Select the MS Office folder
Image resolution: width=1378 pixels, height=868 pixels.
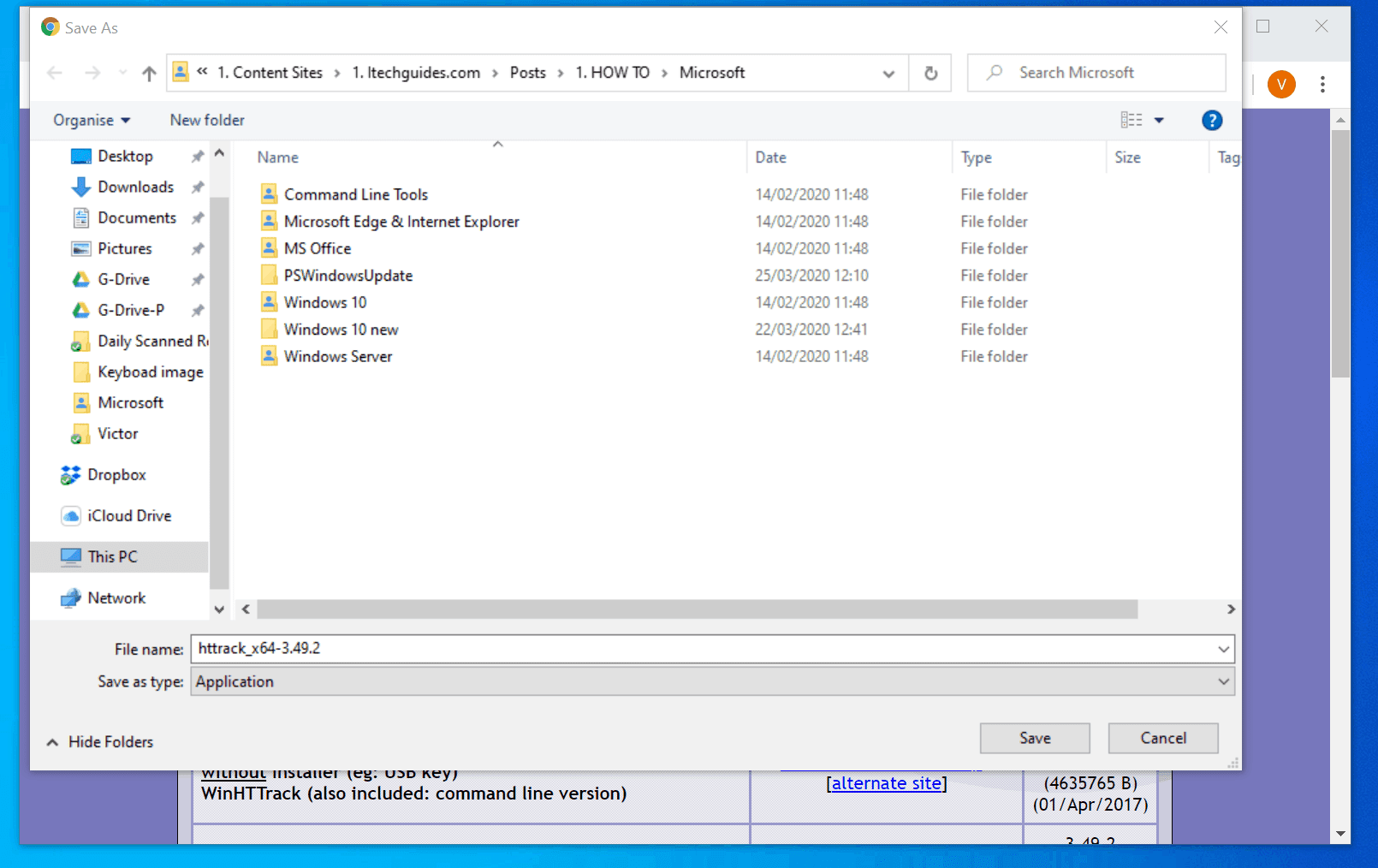[x=318, y=248]
